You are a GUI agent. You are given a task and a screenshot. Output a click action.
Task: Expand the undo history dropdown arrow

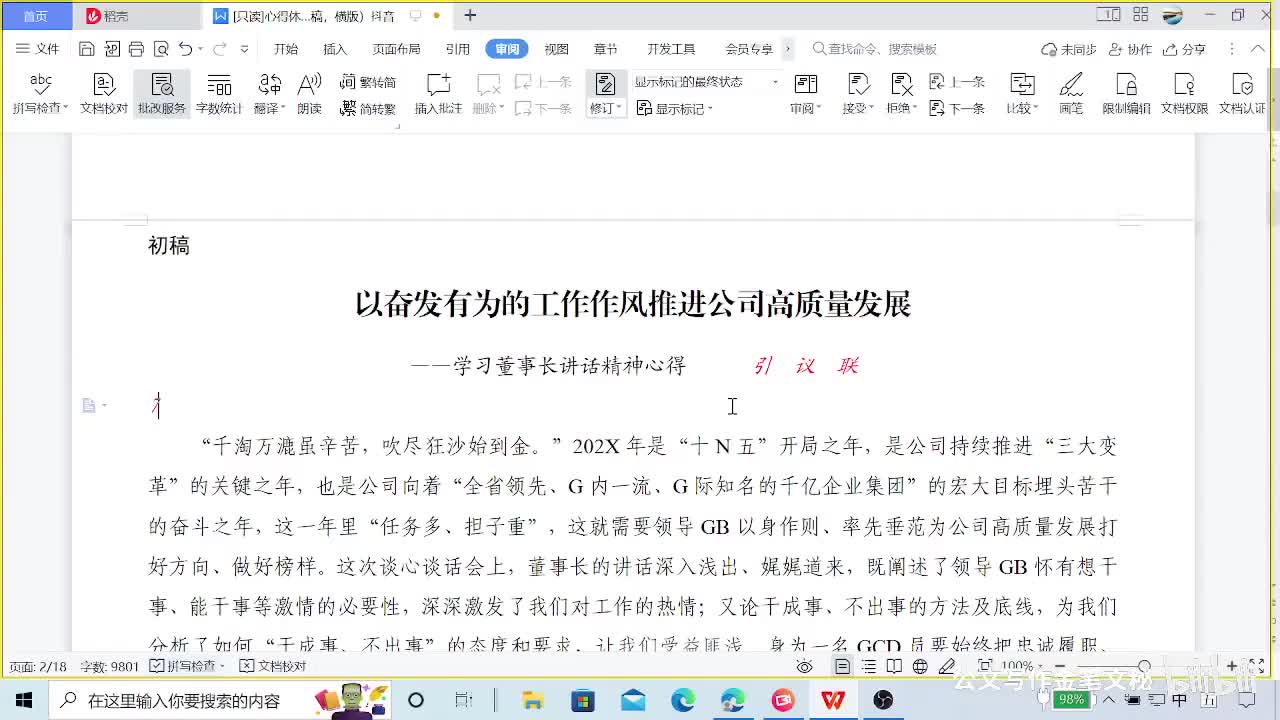pos(200,49)
